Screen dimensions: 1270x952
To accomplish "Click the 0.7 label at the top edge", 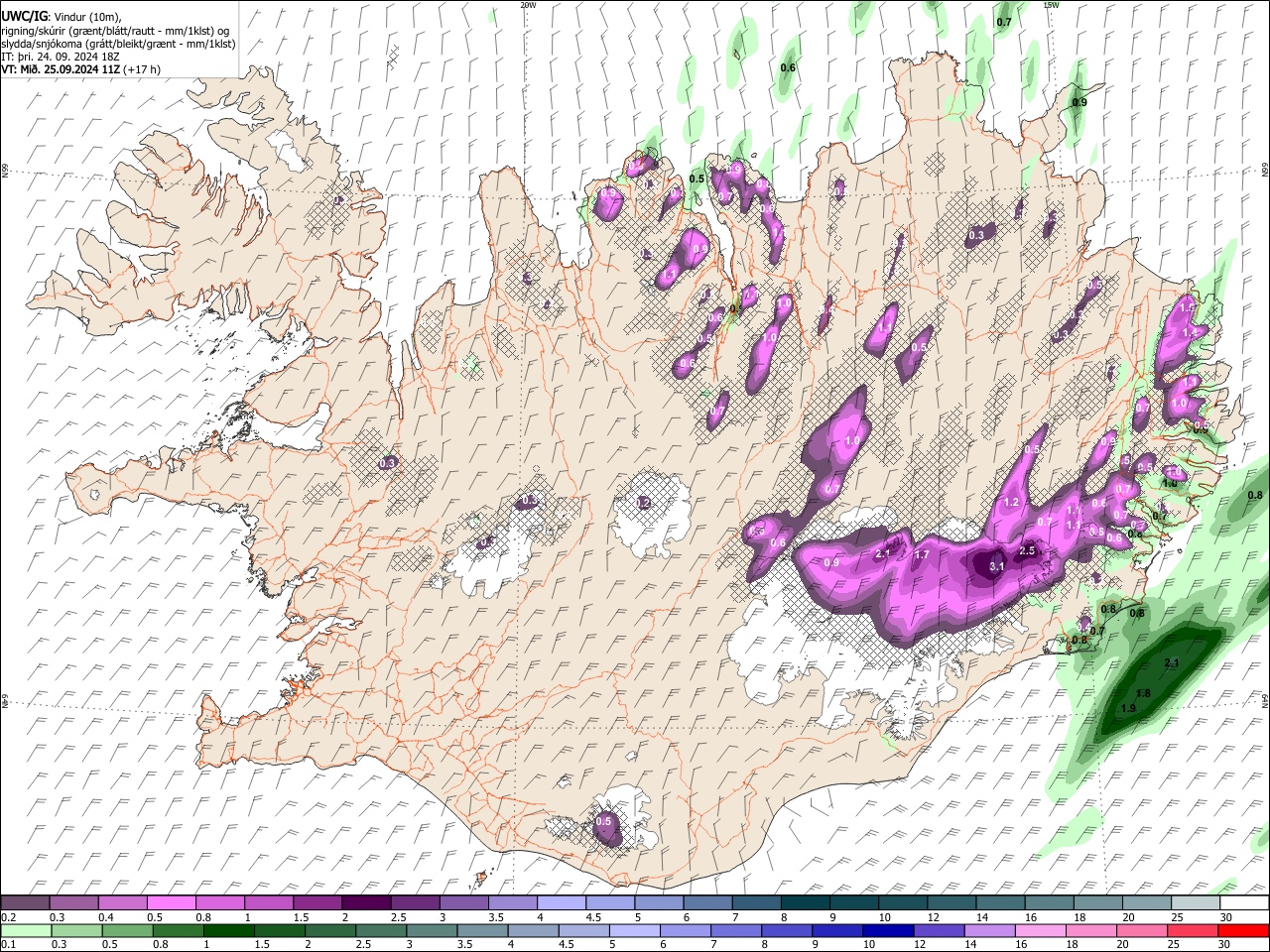I will coord(1004,22).
